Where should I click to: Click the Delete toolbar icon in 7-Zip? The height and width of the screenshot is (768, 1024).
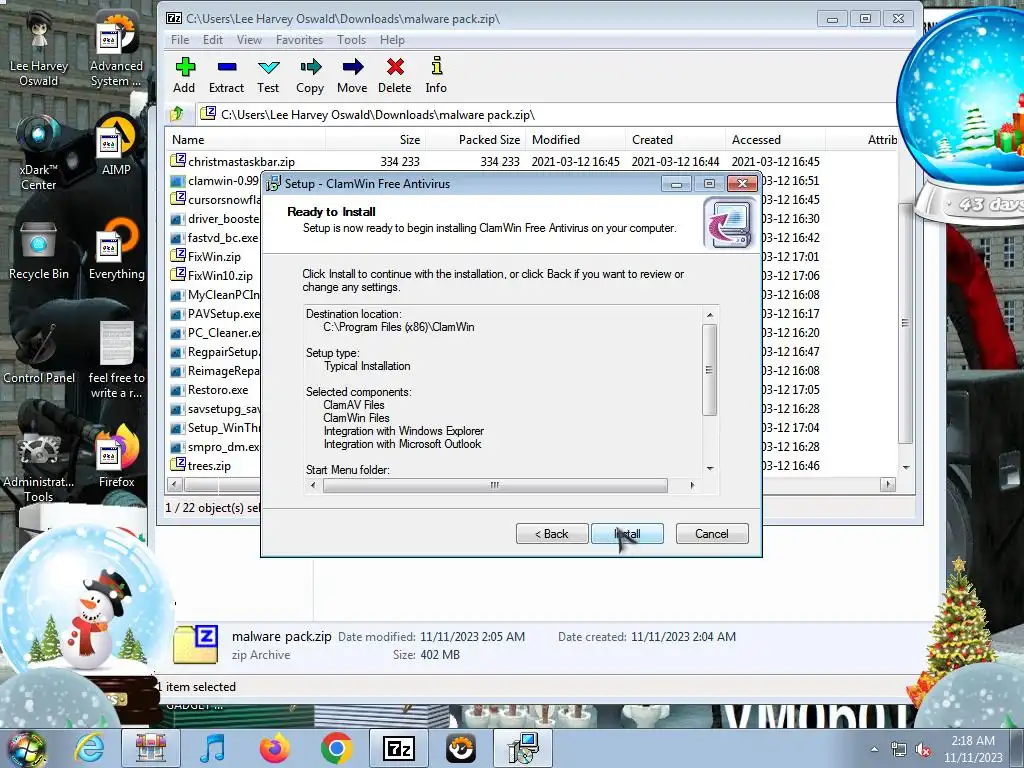tap(394, 75)
